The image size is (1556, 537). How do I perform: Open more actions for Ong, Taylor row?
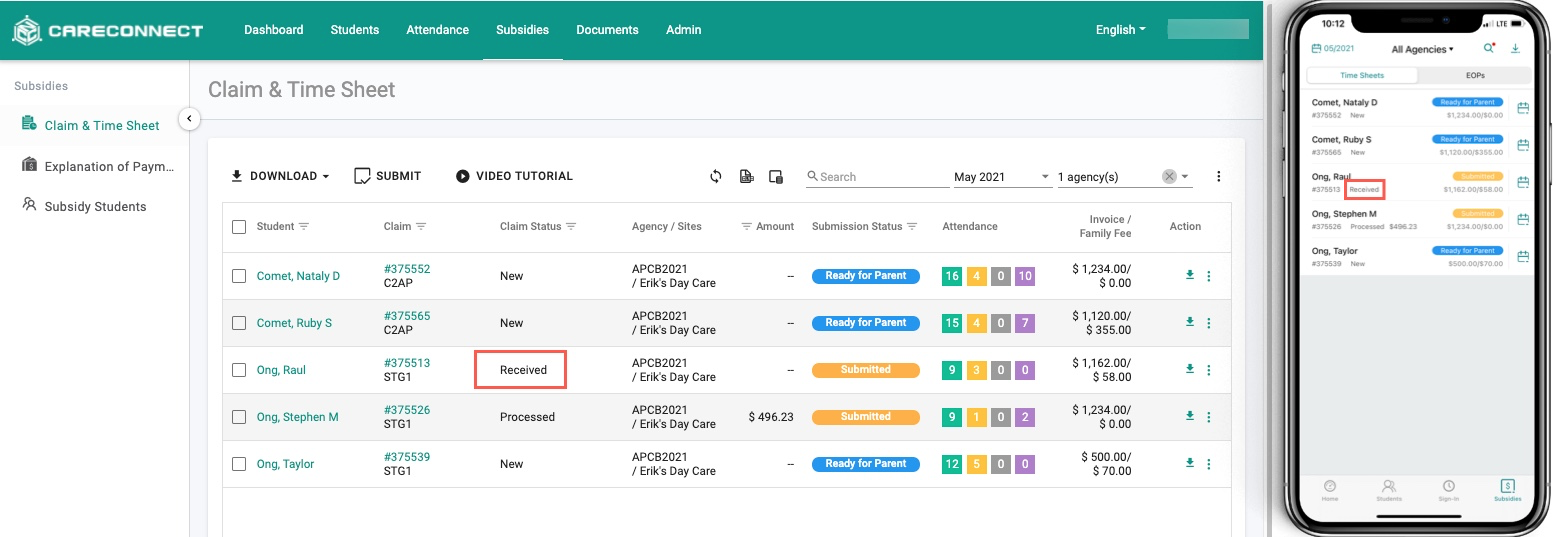tap(1209, 464)
